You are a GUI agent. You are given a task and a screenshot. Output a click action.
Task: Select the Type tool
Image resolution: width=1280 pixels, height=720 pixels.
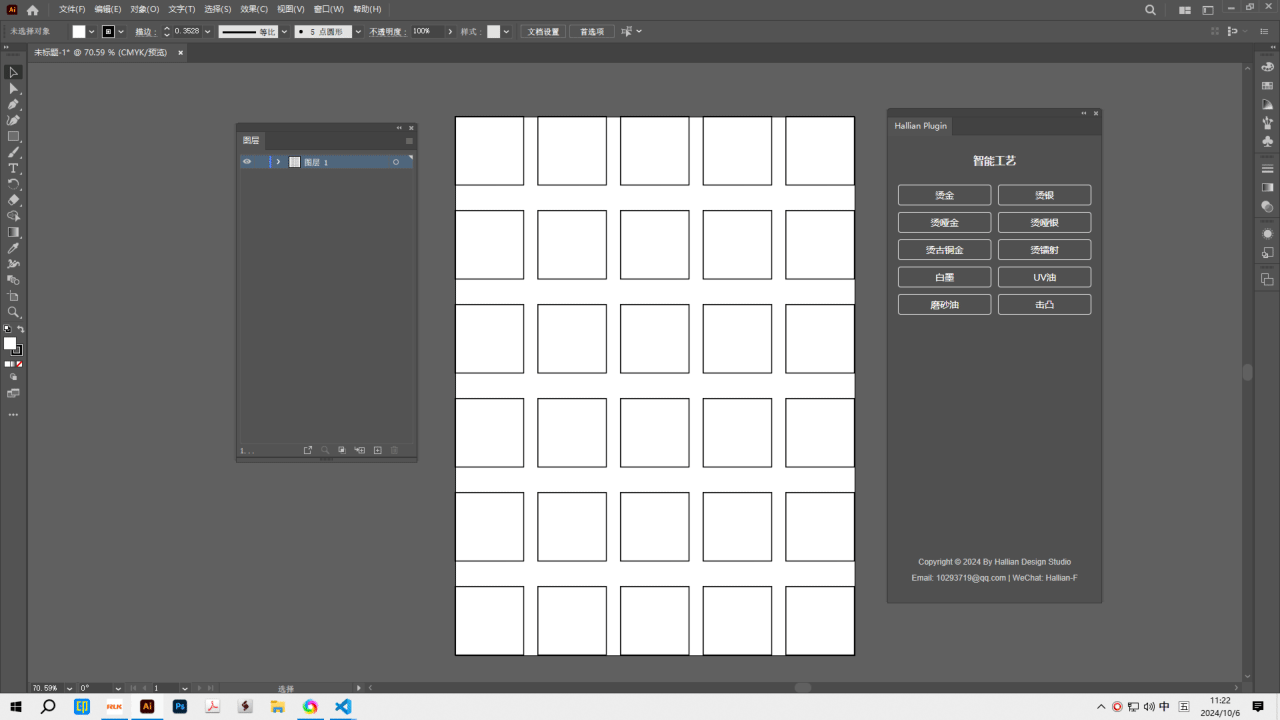tap(14, 168)
